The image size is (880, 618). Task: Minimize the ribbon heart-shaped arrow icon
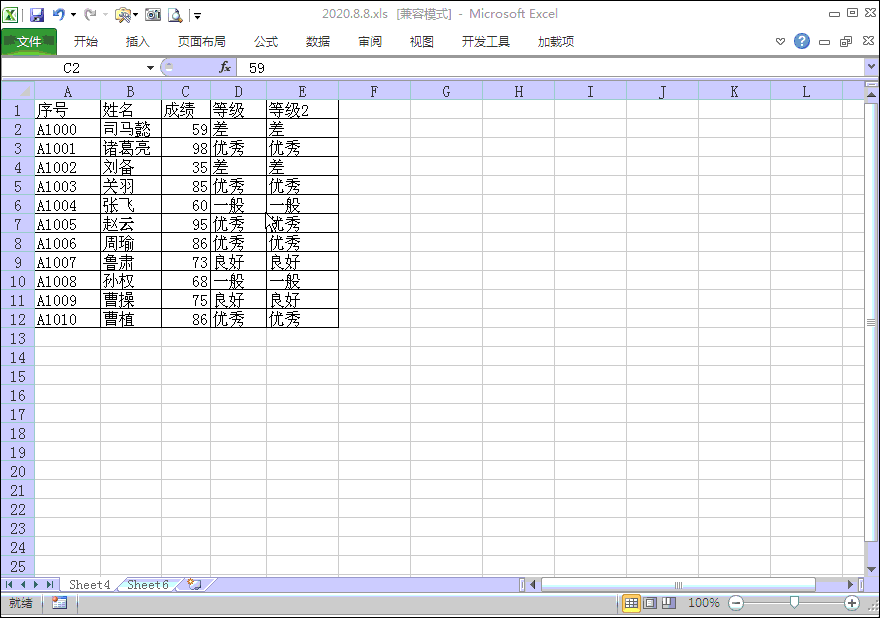[x=780, y=42]
